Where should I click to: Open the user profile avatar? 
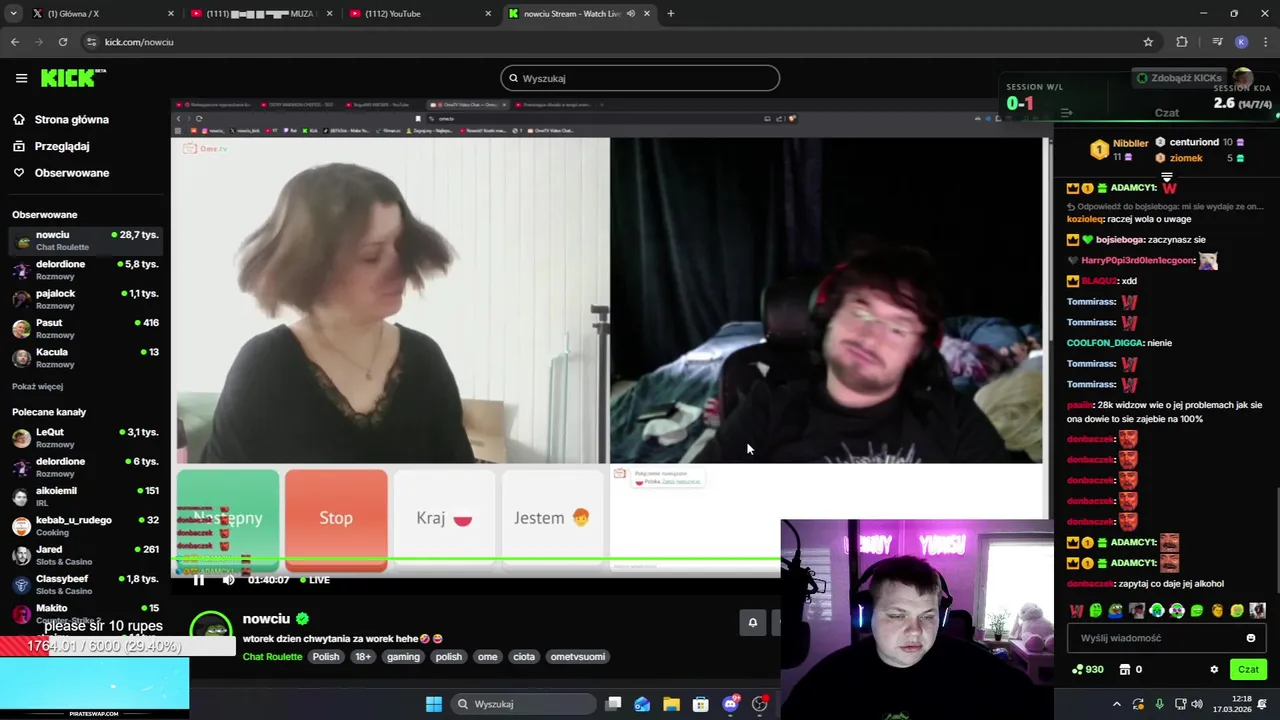point(1243,78)
